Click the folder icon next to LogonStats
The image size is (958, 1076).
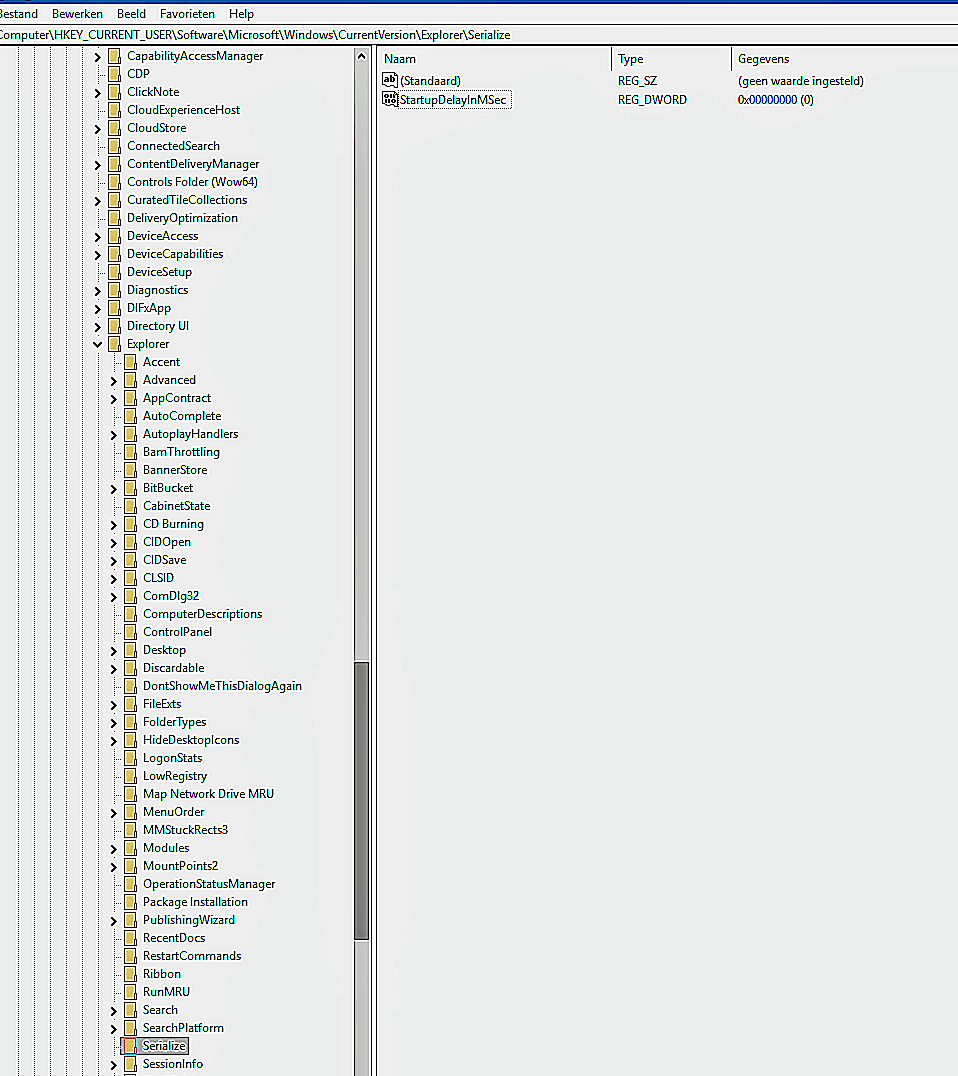click(x=130, y=758)
